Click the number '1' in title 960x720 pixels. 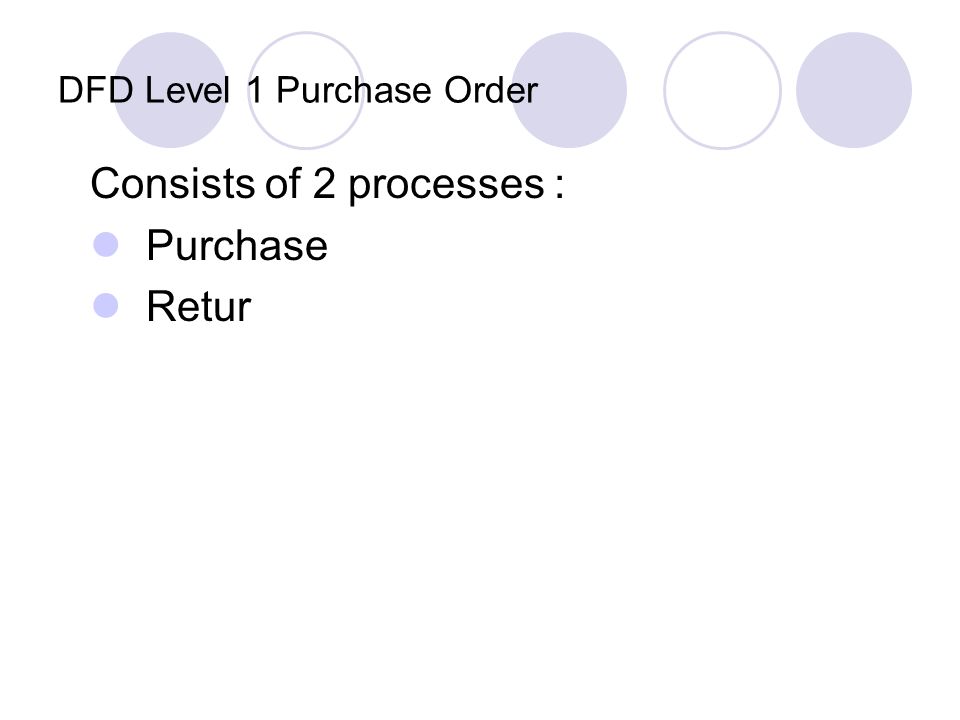coord(255,91)
